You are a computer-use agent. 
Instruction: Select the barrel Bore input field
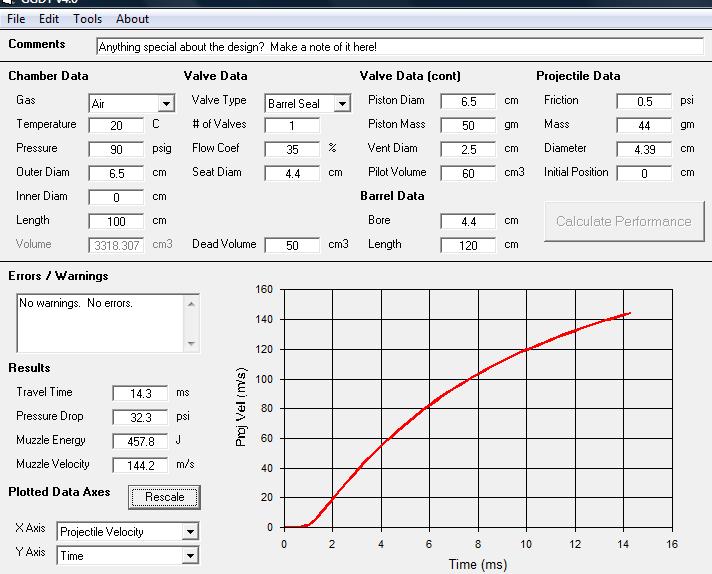468,221
